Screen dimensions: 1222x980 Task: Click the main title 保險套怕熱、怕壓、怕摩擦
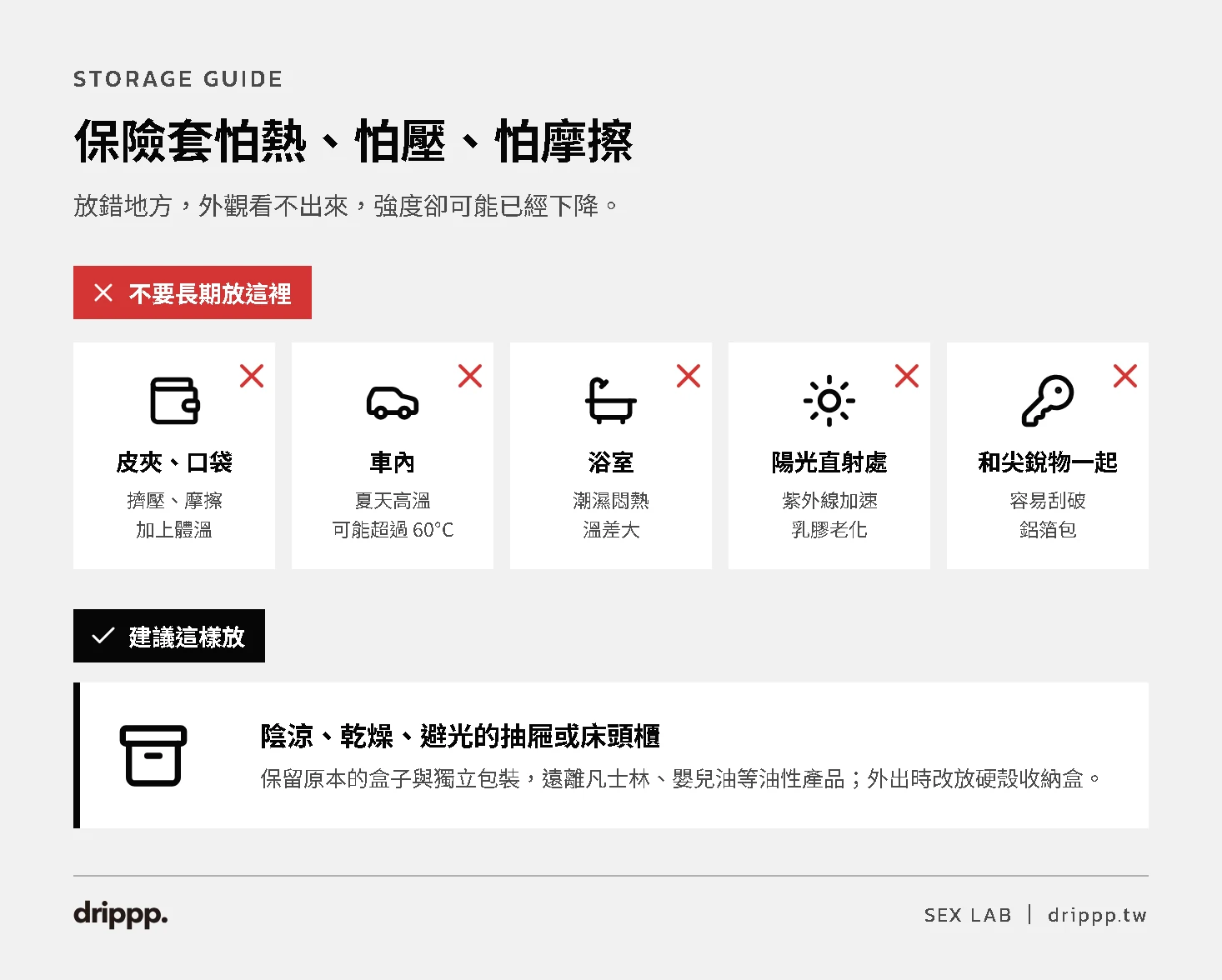(x=353, y=141)
